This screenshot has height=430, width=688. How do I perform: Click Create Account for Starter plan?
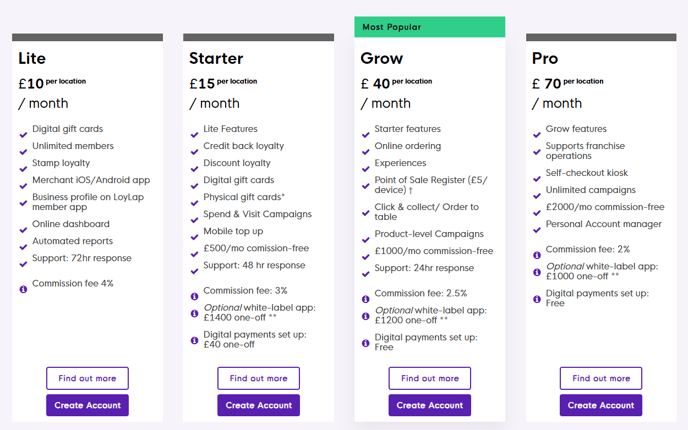pos(258,405)
